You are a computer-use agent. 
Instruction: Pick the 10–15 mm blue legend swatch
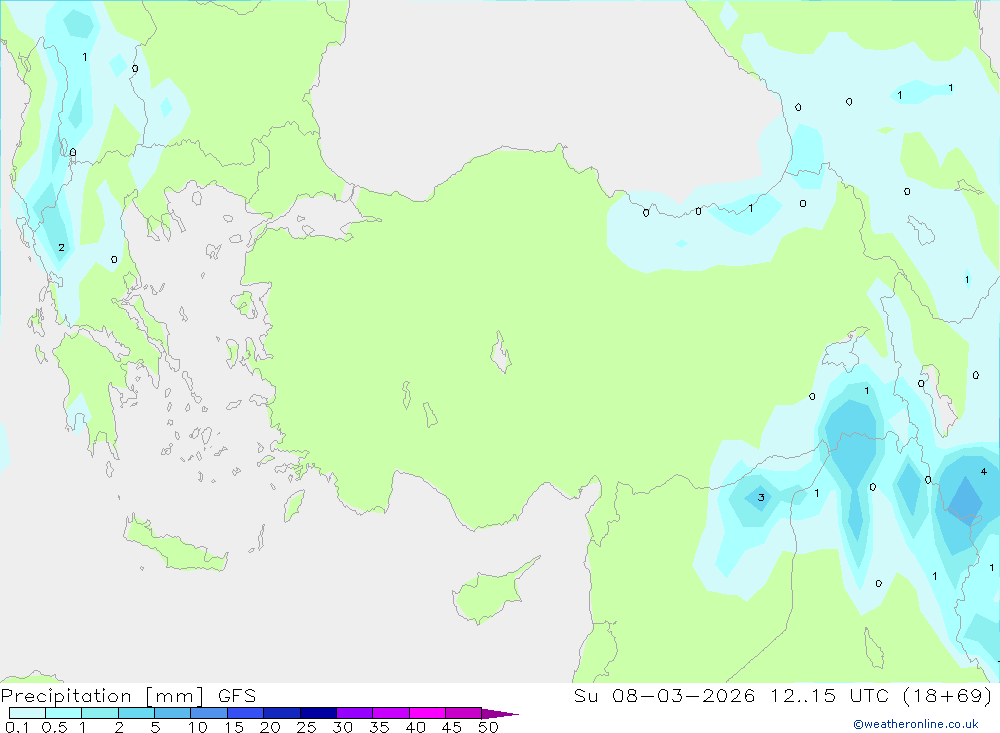[209, 713]
